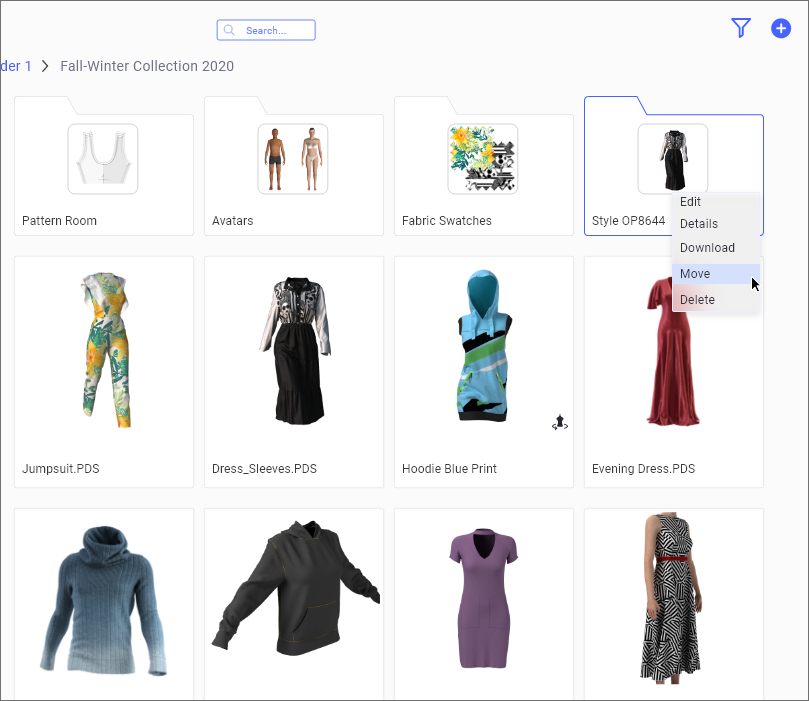The height and width of the screenshot is (701, 809).
Task: Click the Pattern Room label
Action: [x=59, y=221]
